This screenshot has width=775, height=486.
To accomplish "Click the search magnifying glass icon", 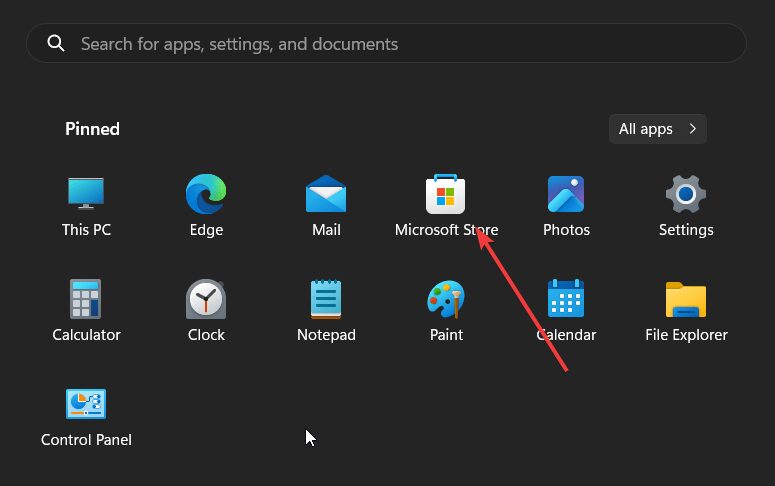I will pos(56,44).
